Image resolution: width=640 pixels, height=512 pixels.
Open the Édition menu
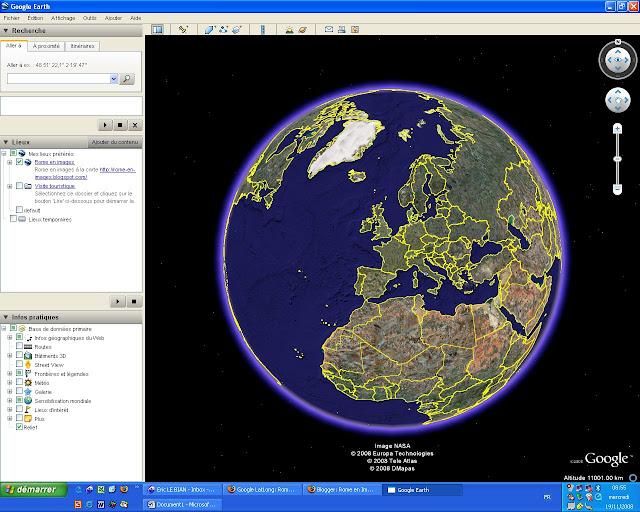pyautogui.click(x=35, y=18)
